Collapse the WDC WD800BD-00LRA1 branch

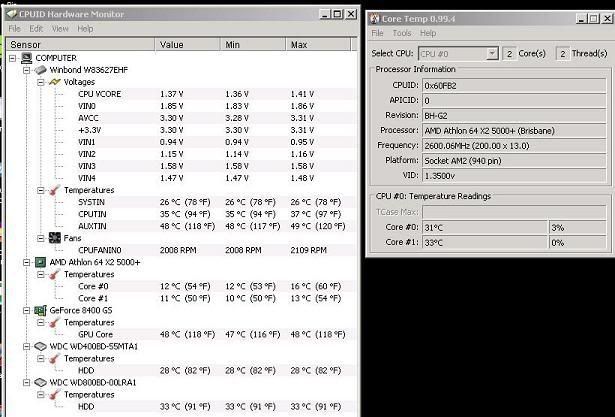pos(27,382)
